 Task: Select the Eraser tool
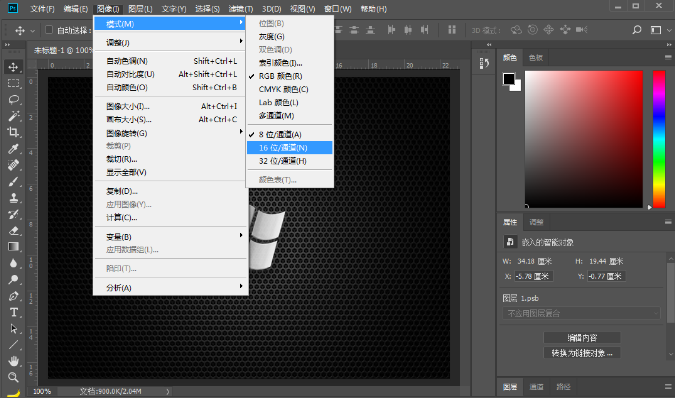pyautogui.click(x=14, y=230)
